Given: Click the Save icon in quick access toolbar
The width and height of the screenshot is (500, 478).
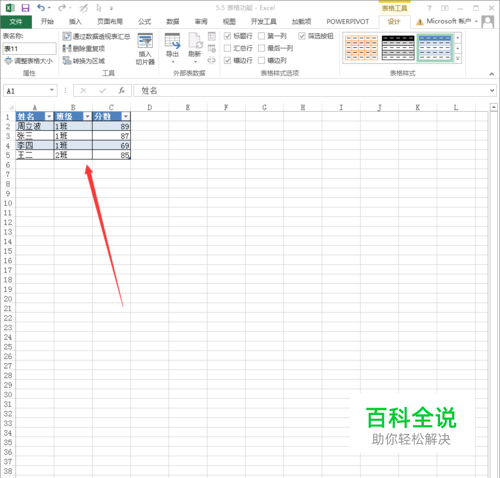Looking at the screenshot, I should [25, 8].
